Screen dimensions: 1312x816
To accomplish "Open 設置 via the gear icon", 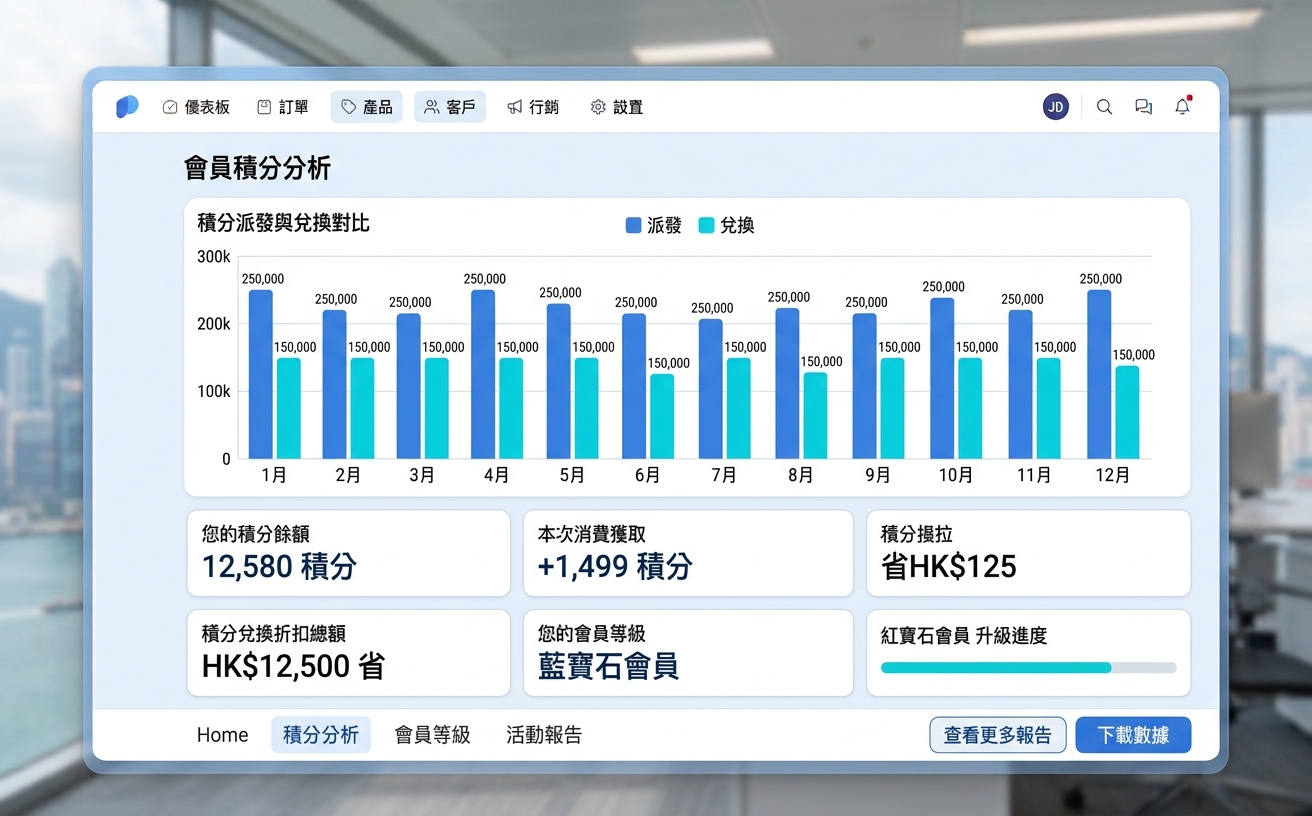I will pyautogui.click(x=598, y=107).
